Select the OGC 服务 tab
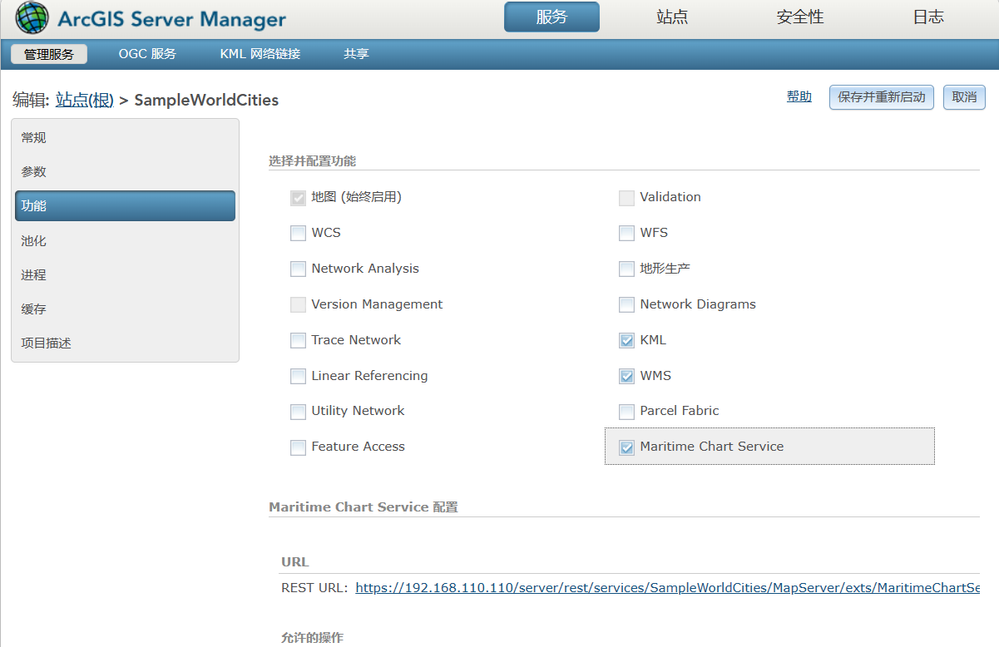999x647 pixels. click(x=147, y=54)
